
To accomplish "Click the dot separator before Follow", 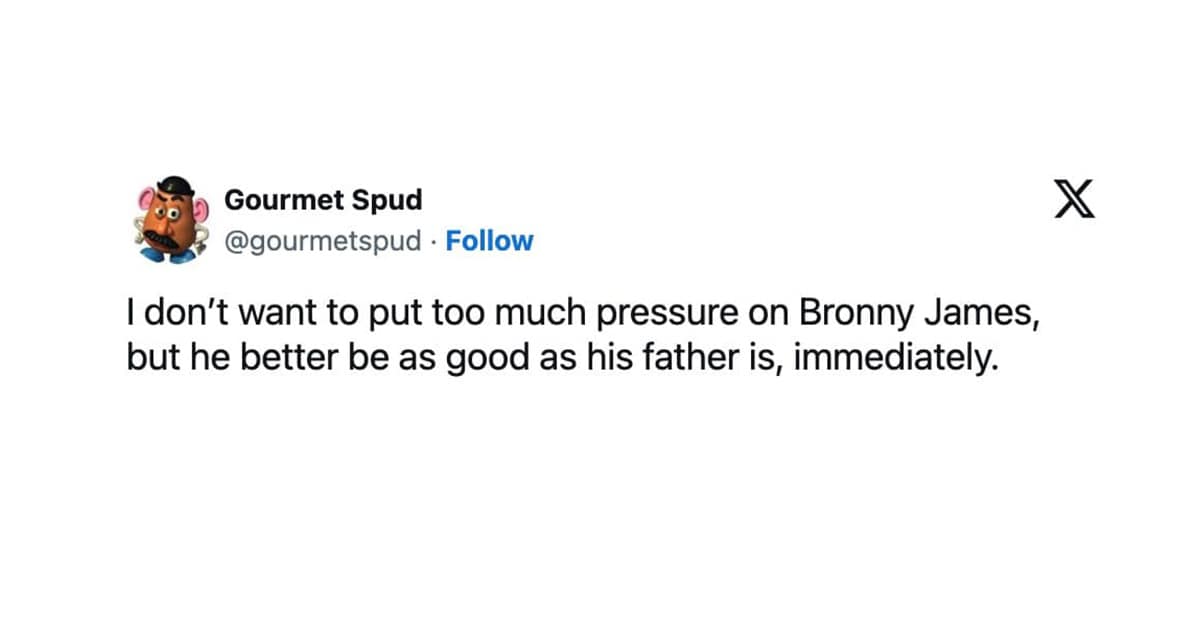I will click(434, 241).
